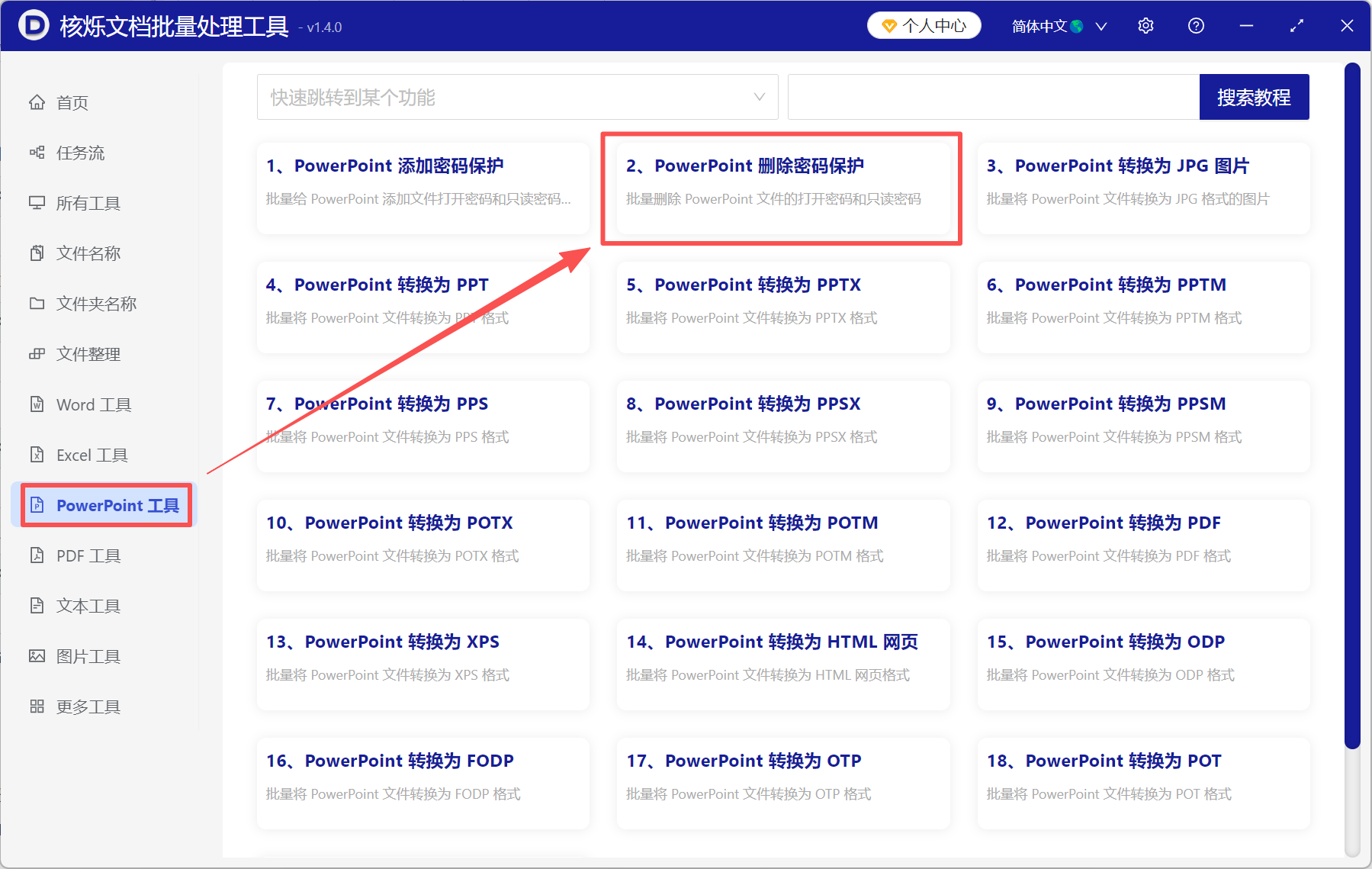Switch to the 首页 view

(x=72, y=102)
